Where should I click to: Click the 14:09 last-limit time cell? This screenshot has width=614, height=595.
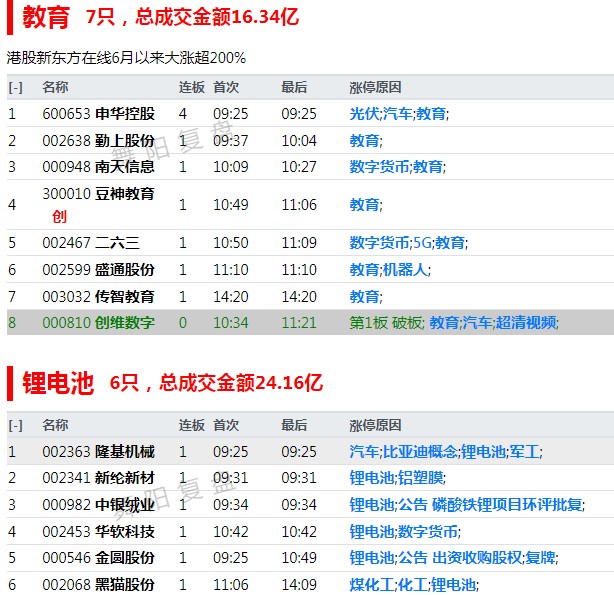[x=299, y=585]
